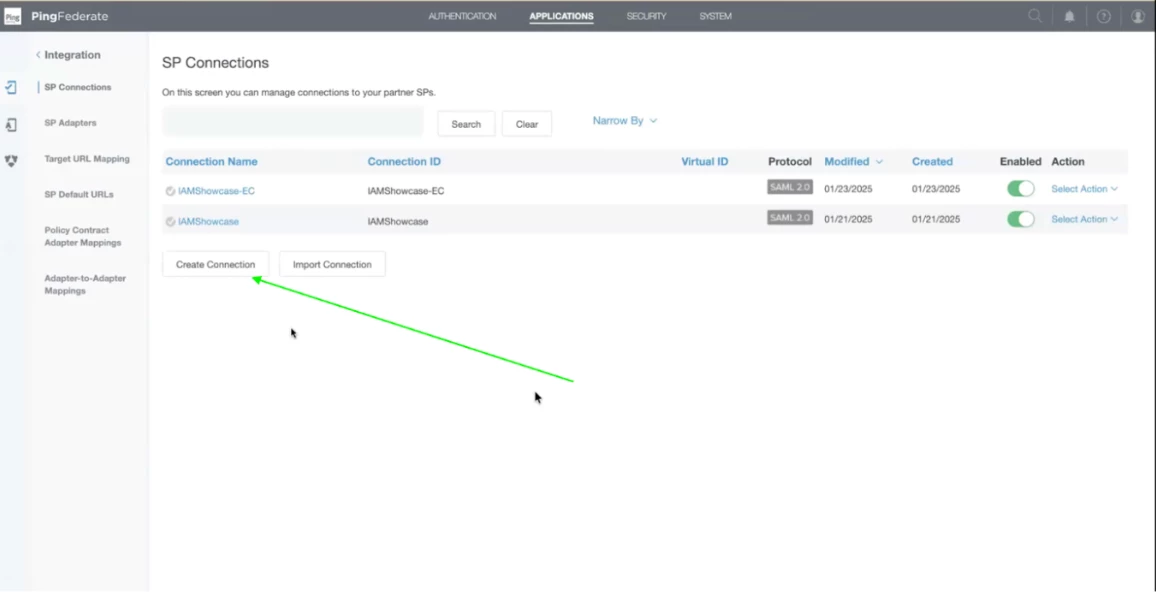Open Policy Contract Adapter Mappings
Viewport: 1156px width, 594px height.
(x=83, y=237)
